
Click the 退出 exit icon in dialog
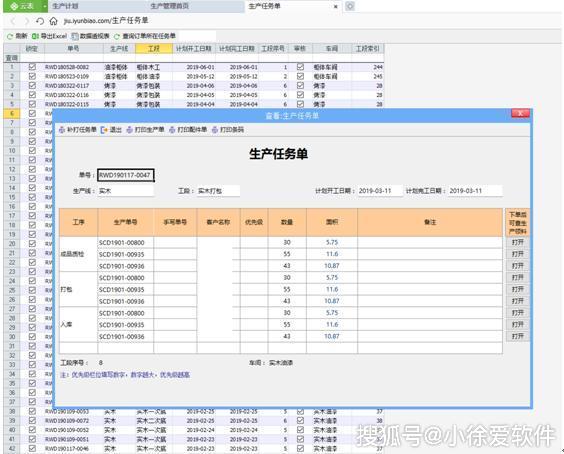[x=104, y=130]
